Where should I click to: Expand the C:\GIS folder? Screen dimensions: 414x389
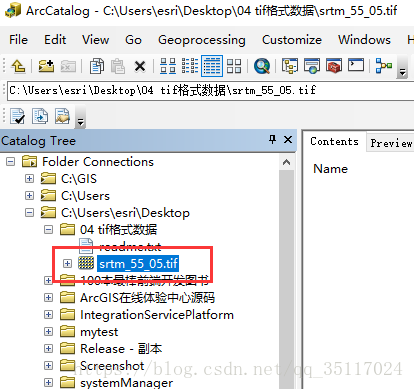29,179
